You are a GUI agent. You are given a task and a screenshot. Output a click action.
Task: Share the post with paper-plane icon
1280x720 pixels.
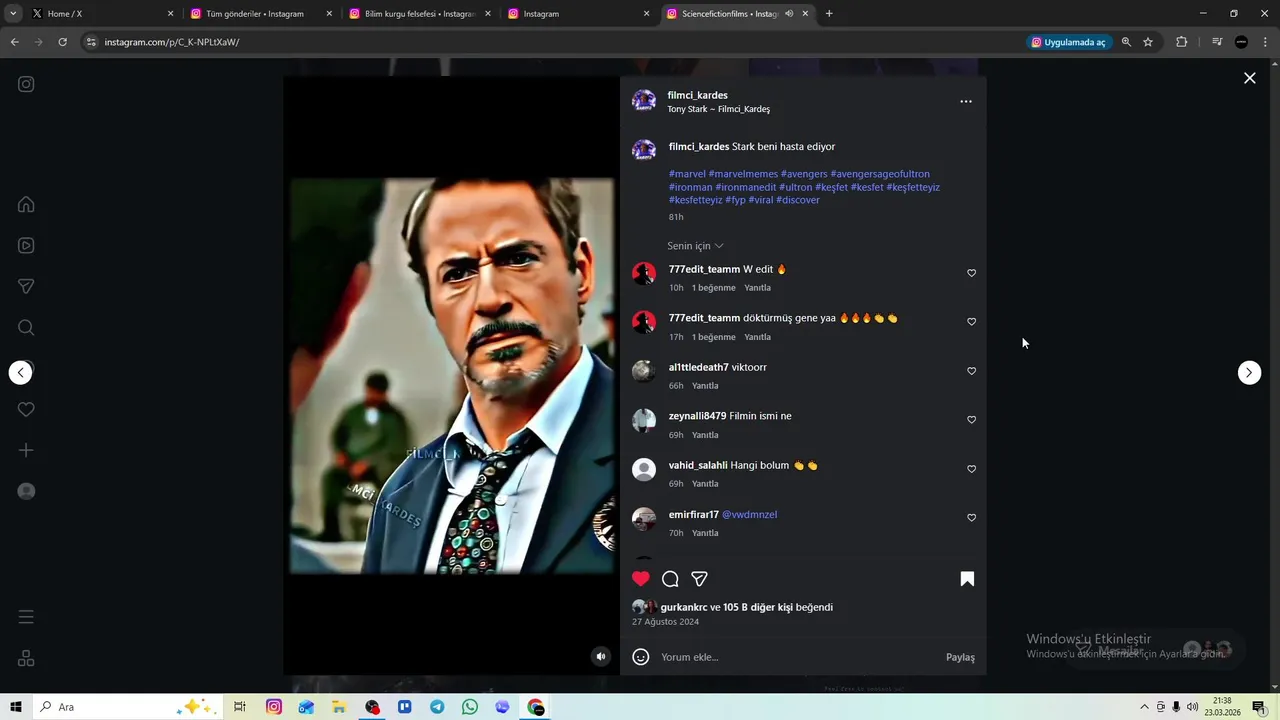(700, 578)
